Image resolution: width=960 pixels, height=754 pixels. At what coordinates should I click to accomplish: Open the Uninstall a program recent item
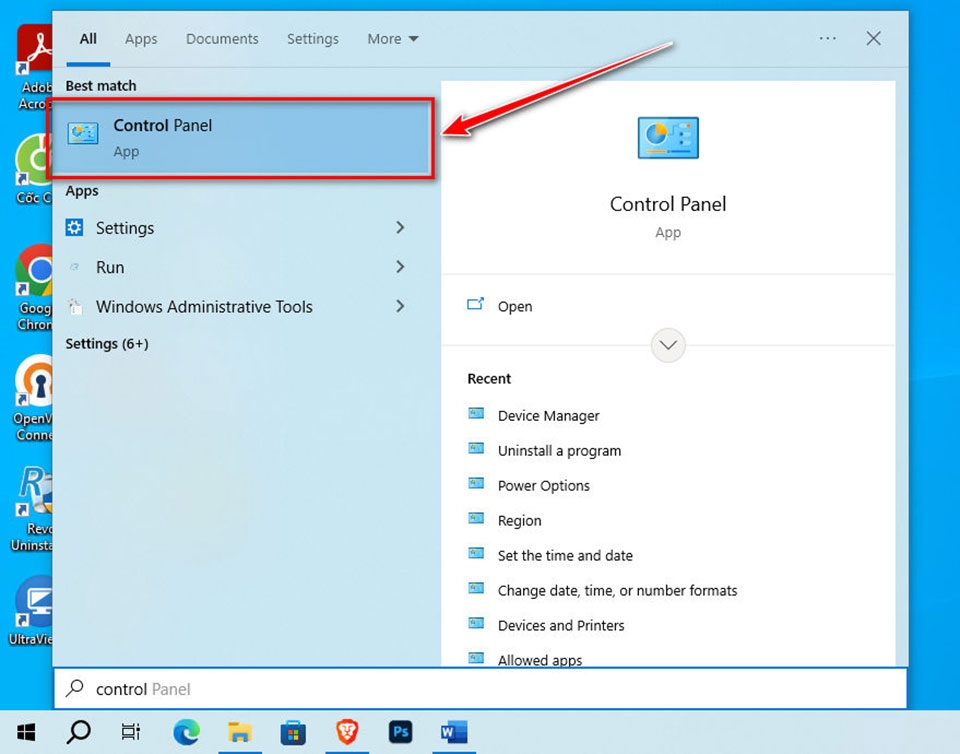coord(559,450)
